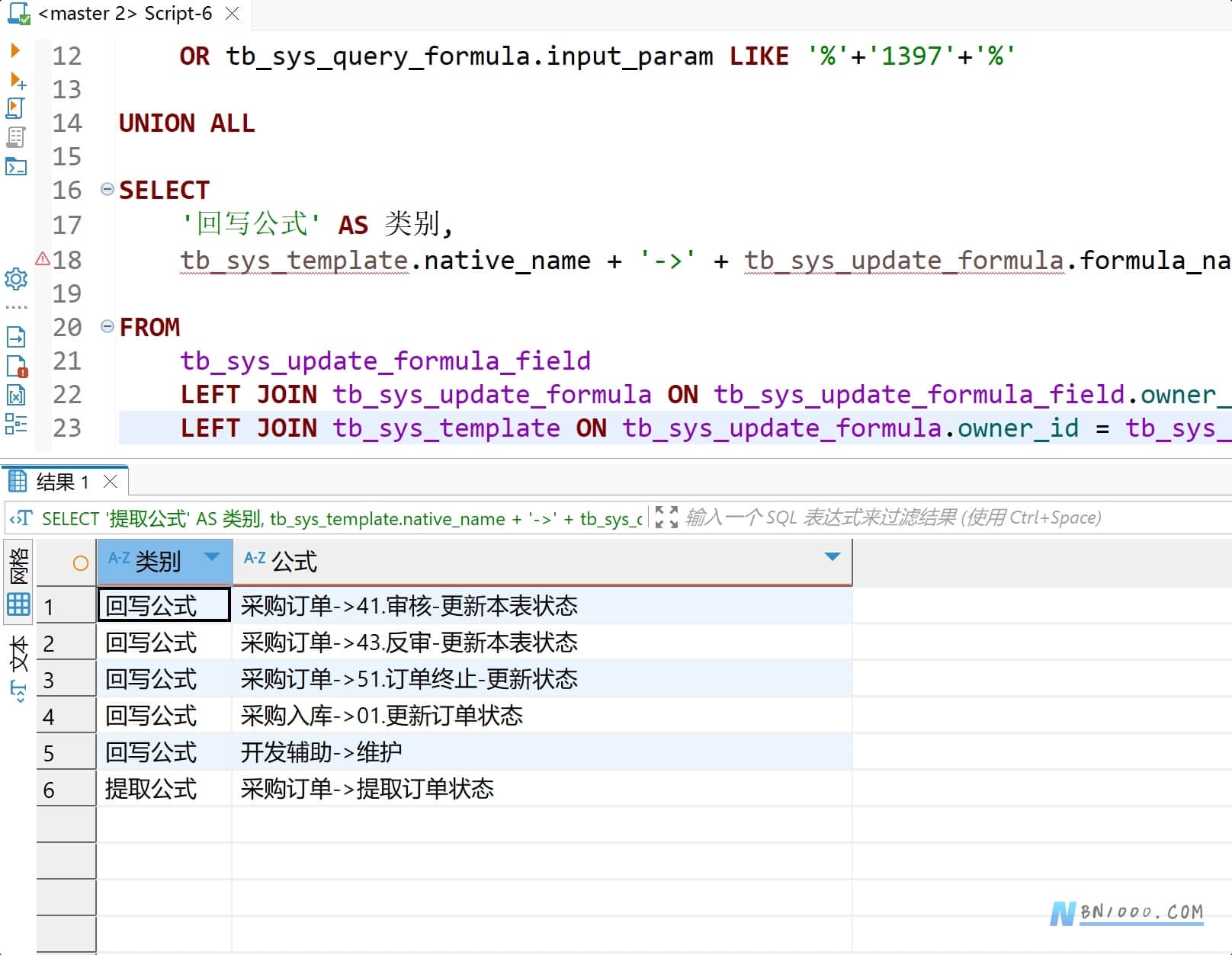Run the SQL statement with the orange play icon
The width and height of the screenshot is (1232, 955).
(x=15, y=51)
